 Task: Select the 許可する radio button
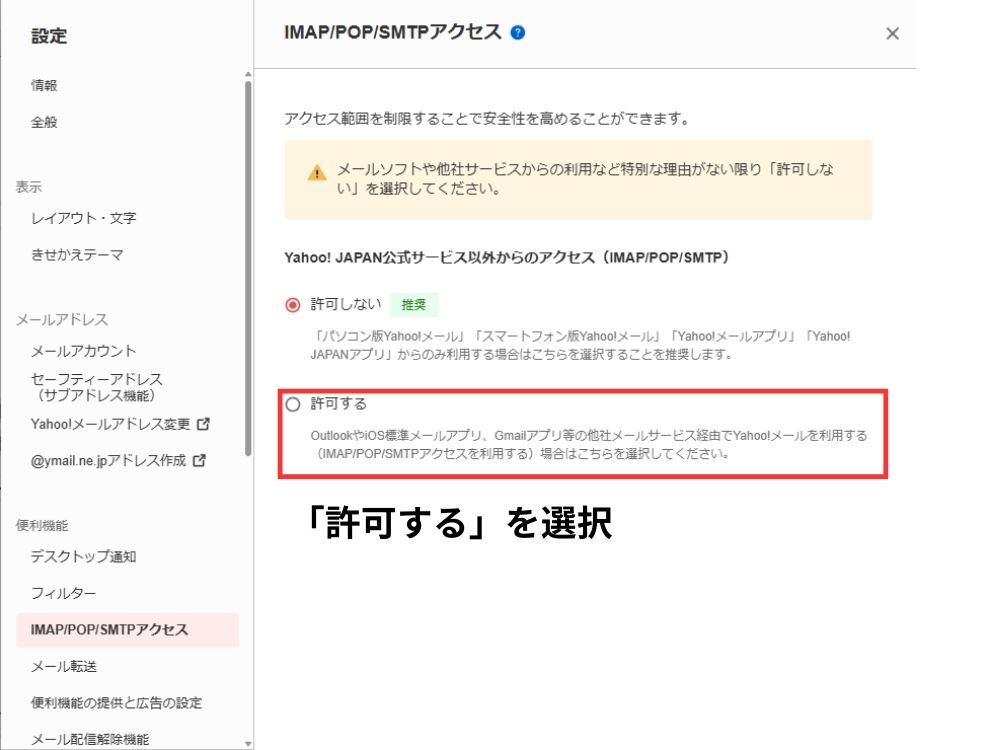point(293,405)
